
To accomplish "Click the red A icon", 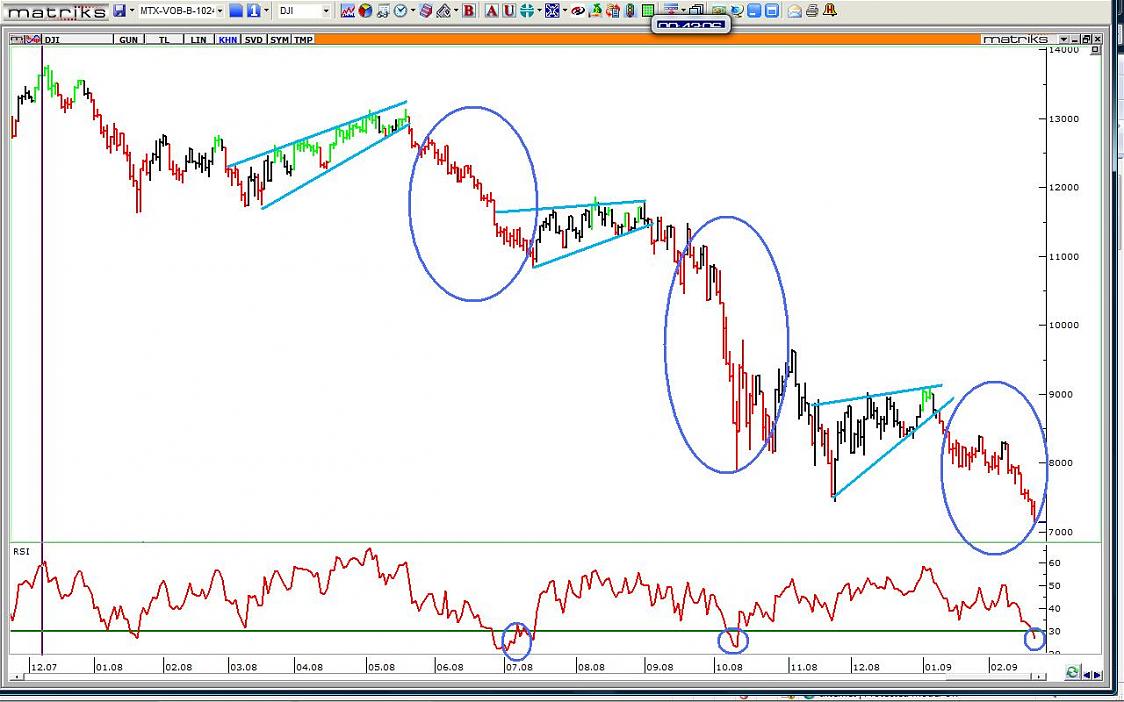I will click(492, 11).
